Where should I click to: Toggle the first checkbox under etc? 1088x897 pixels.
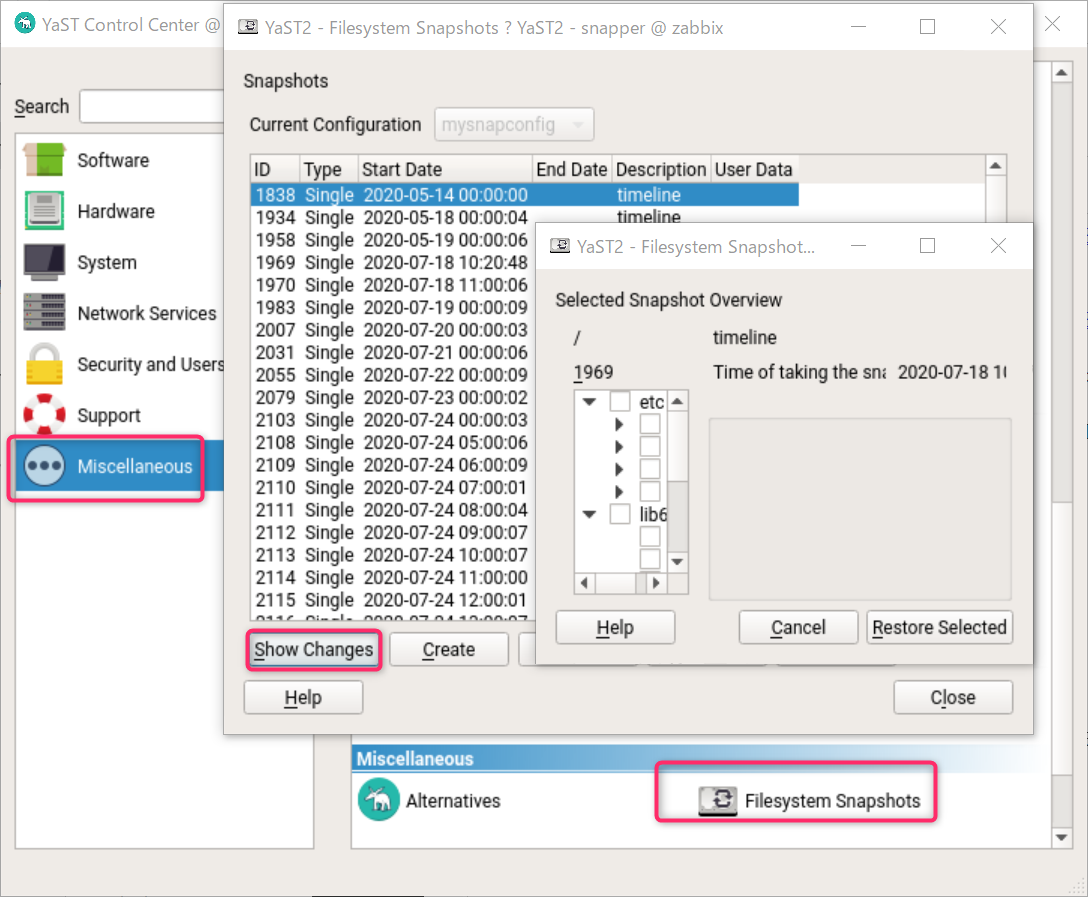tap(649, 424)
